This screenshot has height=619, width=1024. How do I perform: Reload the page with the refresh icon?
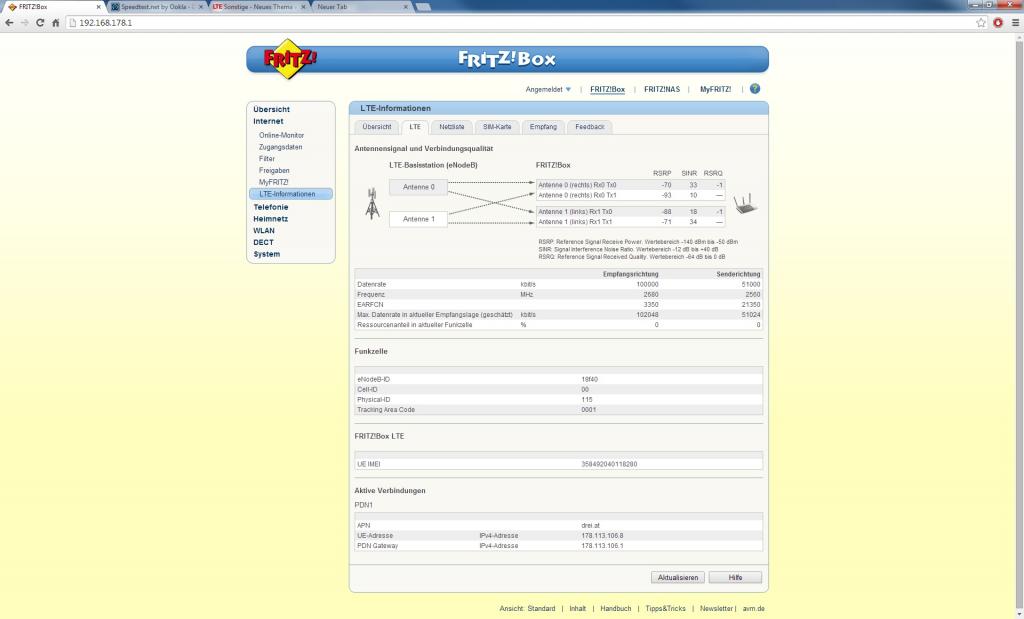[x=40, y=23]
